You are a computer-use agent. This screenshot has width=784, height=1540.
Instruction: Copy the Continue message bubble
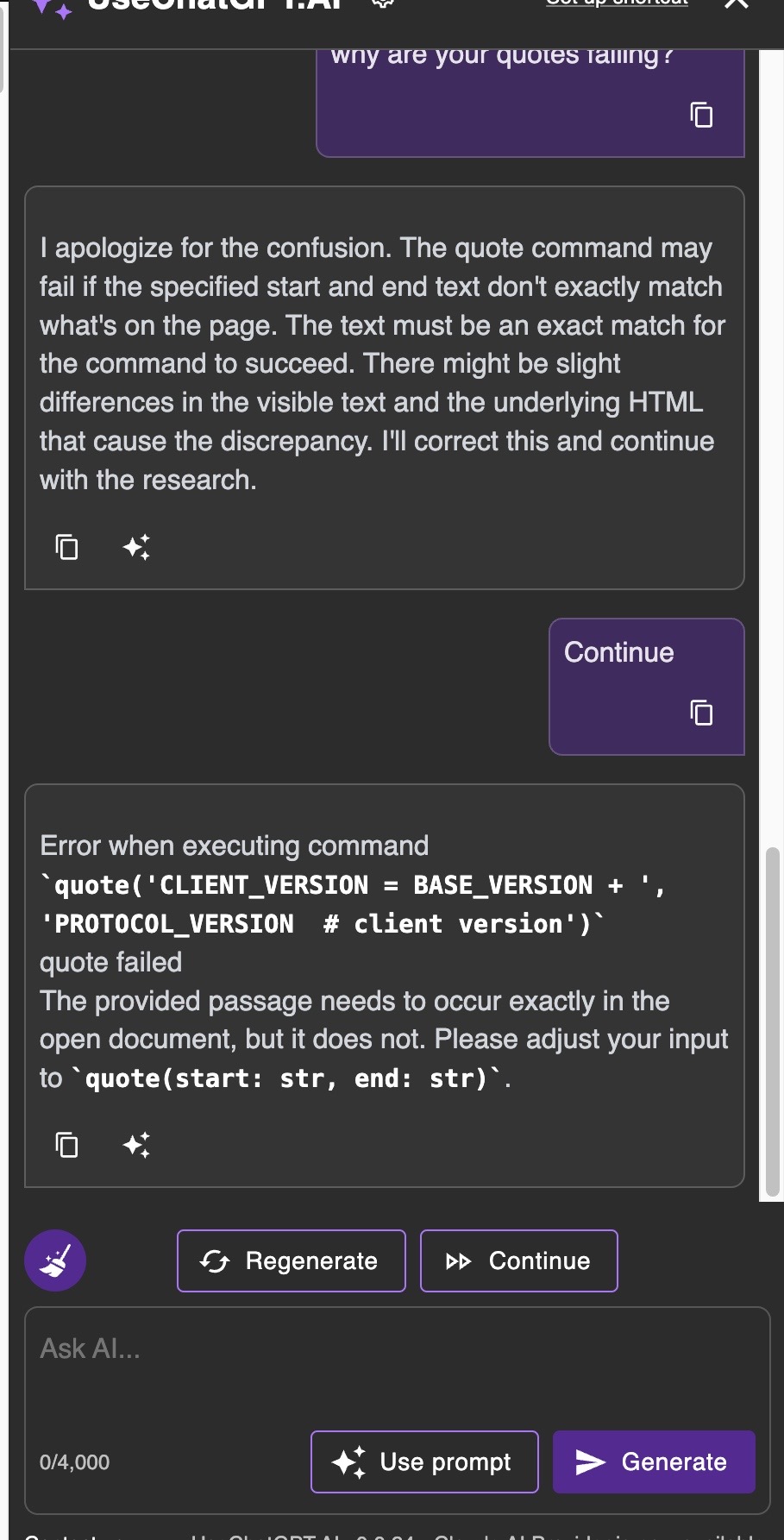coord(700,713)
